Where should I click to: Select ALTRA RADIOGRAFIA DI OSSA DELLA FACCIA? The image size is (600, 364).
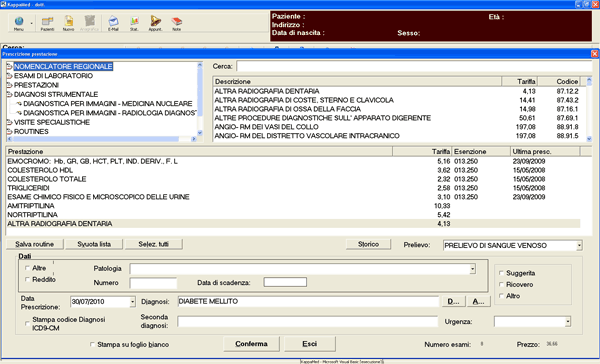(396, 109)
